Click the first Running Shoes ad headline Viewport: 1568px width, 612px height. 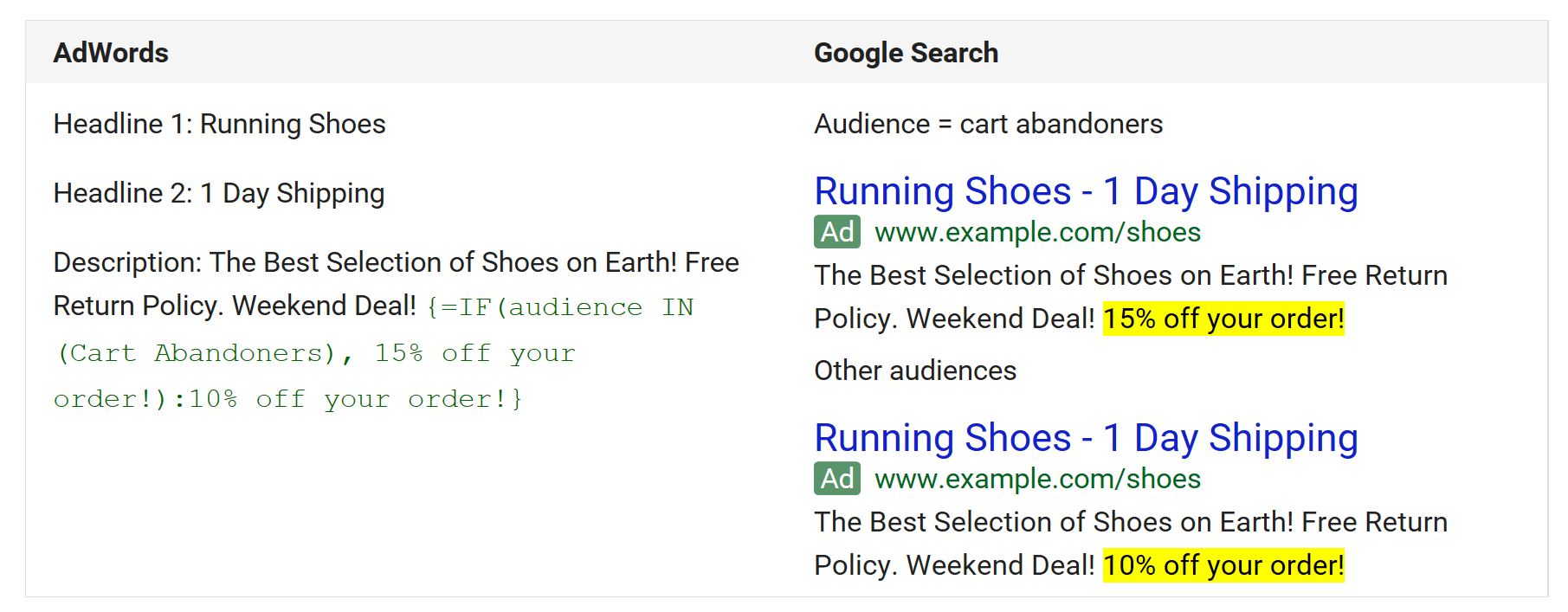(1086, 191)
